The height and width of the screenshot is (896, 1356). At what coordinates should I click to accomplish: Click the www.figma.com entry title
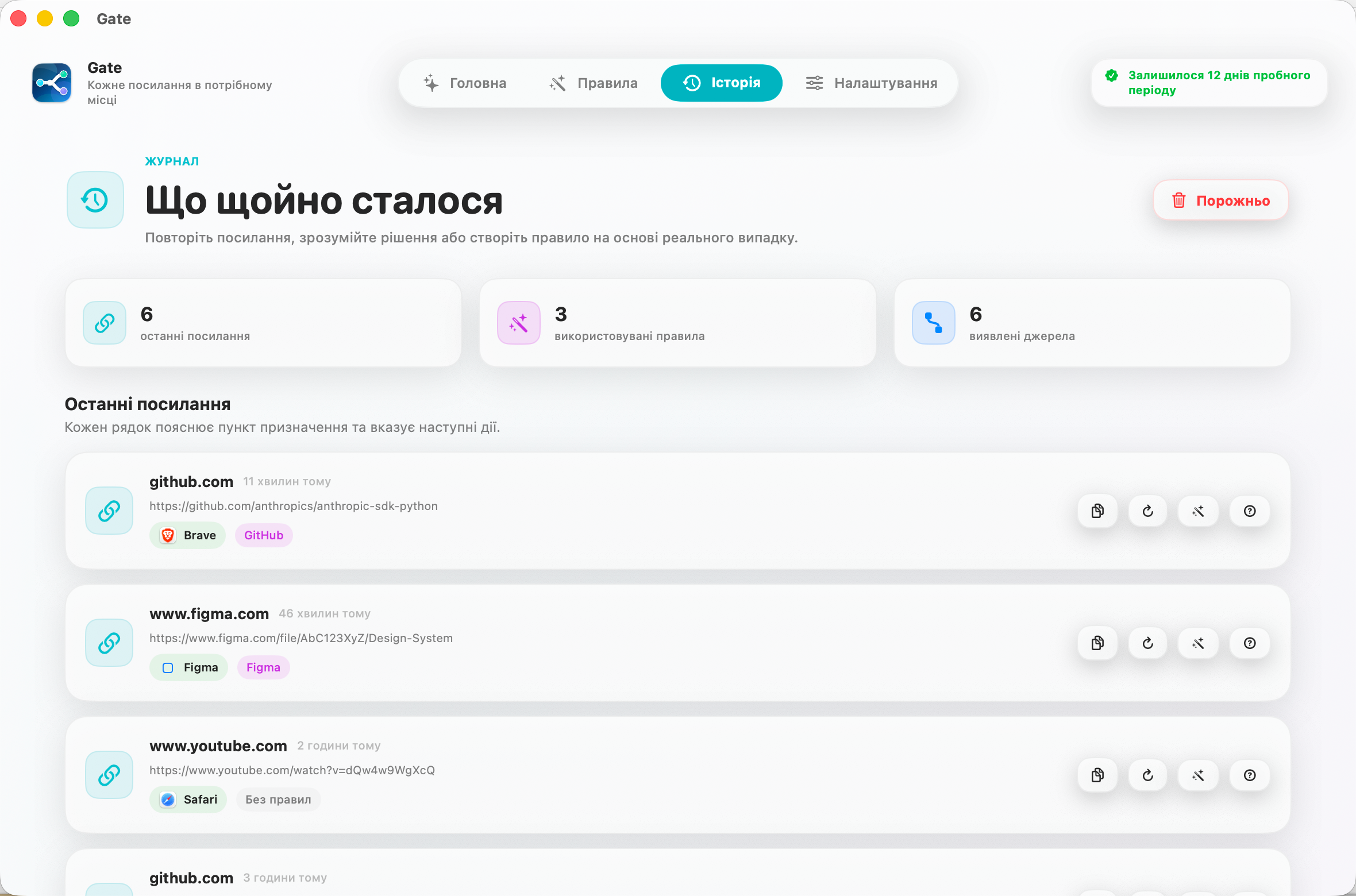(209, 614)
